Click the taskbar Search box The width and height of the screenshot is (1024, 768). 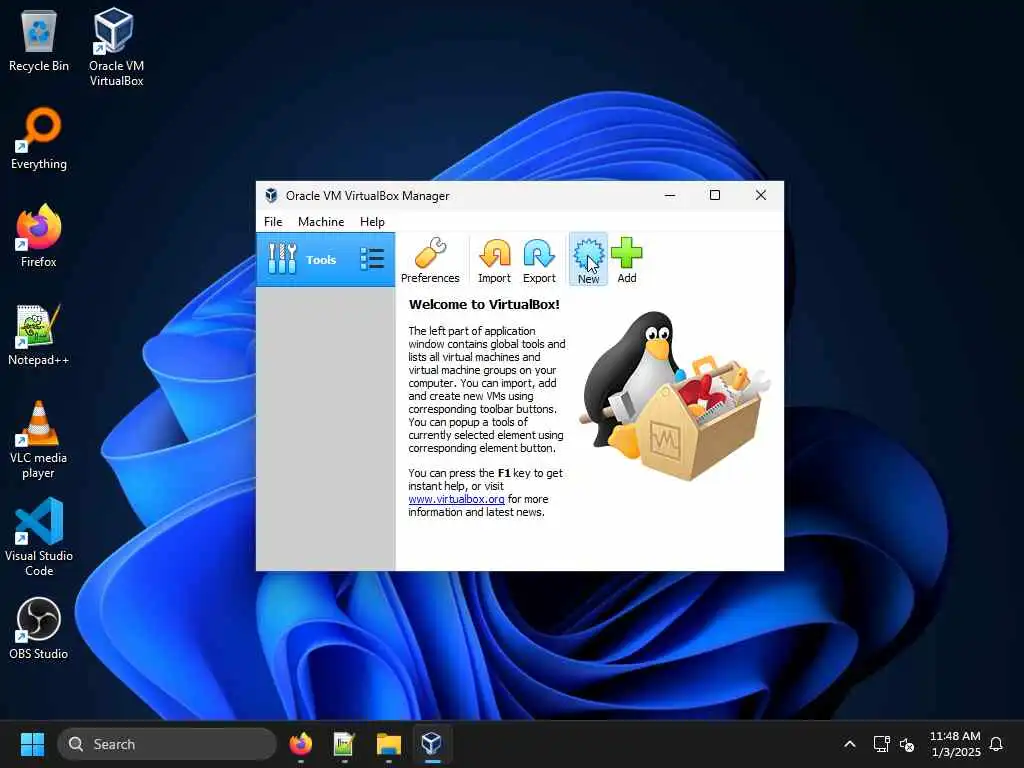point(167,744)
